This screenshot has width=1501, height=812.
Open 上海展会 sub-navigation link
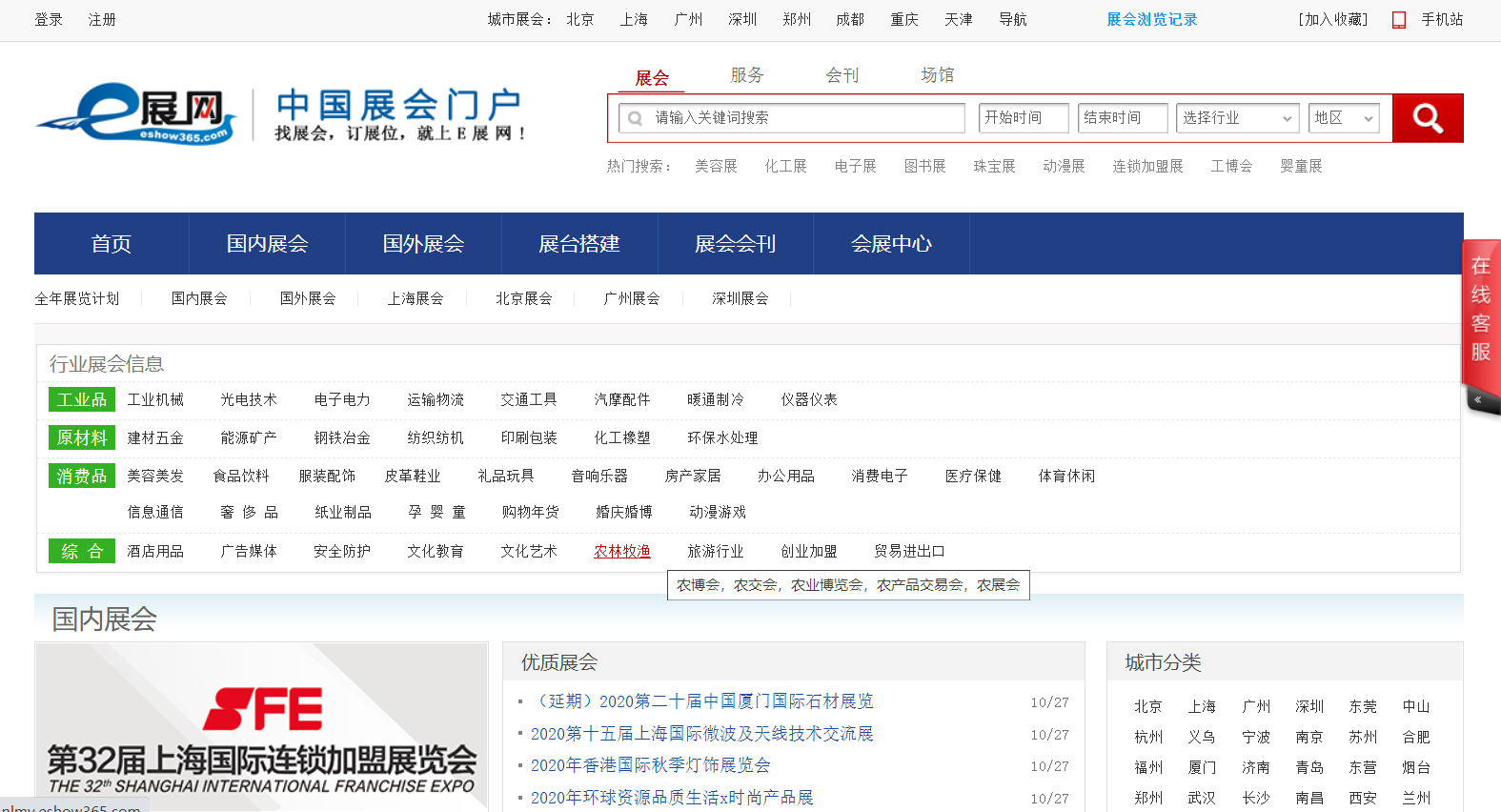[416, 299]
